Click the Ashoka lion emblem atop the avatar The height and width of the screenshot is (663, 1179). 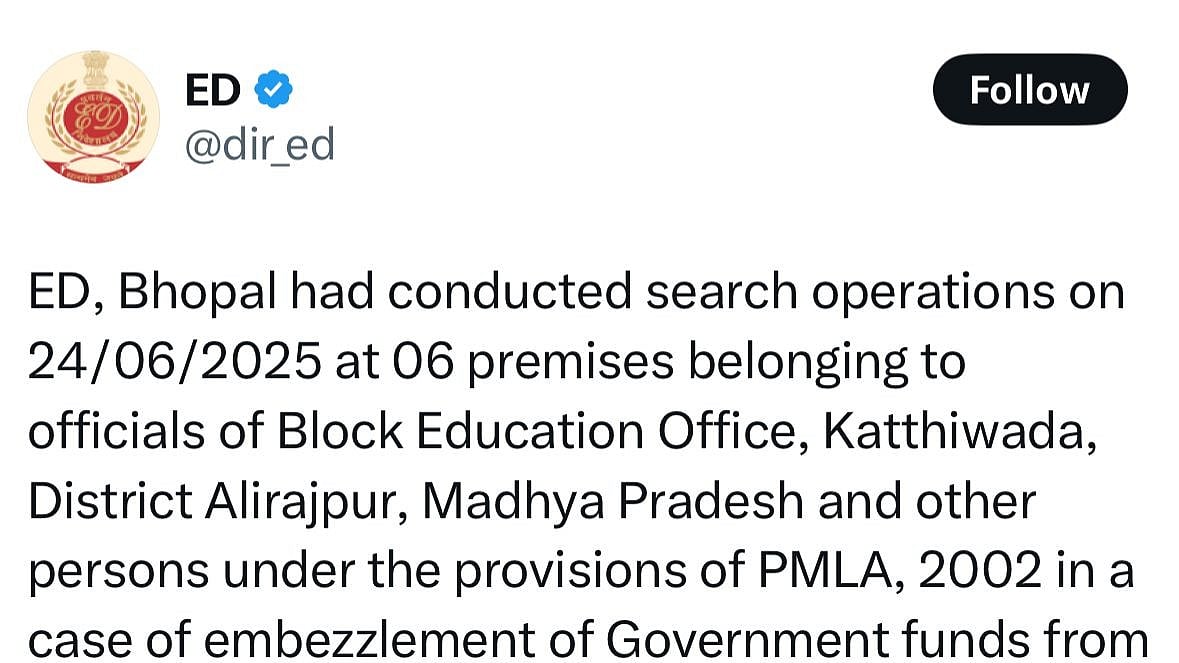(x=94, y=69)
